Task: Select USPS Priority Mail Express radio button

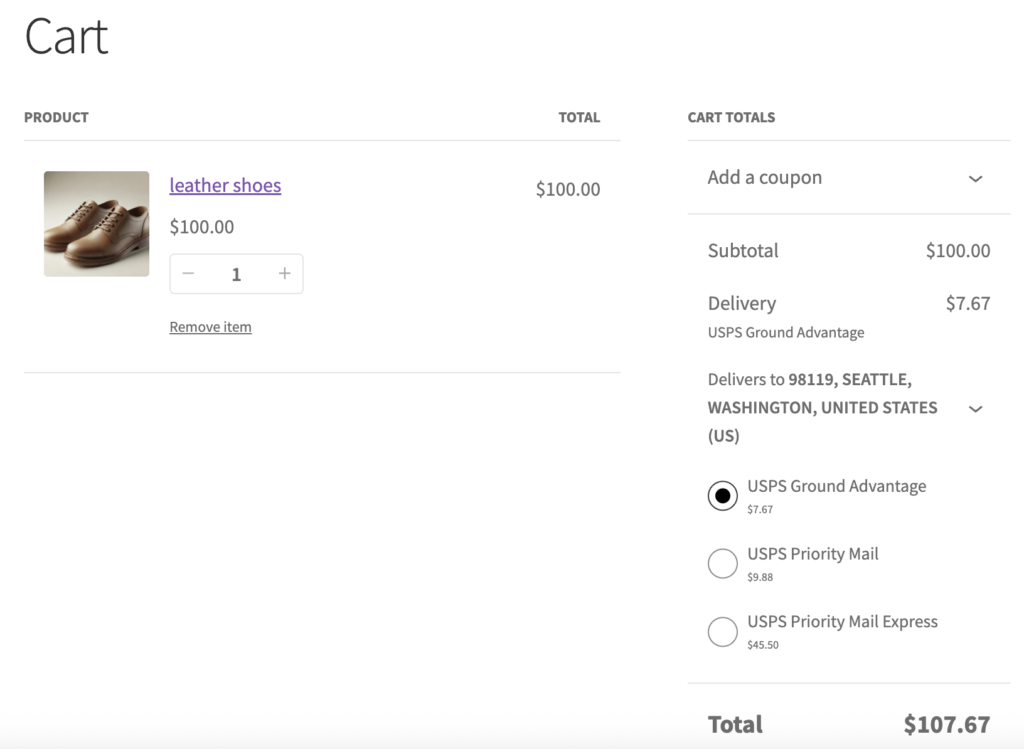Action: 723,632
